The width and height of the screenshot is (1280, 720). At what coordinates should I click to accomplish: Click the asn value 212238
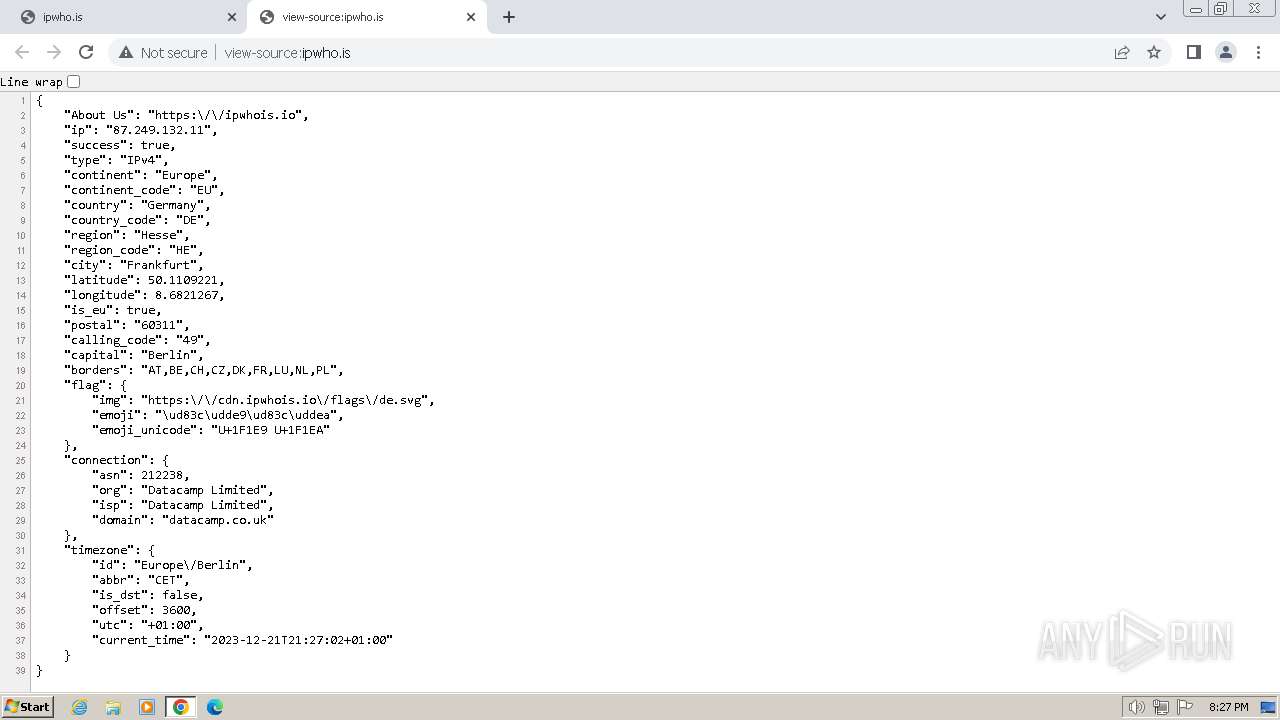point(161,475)
